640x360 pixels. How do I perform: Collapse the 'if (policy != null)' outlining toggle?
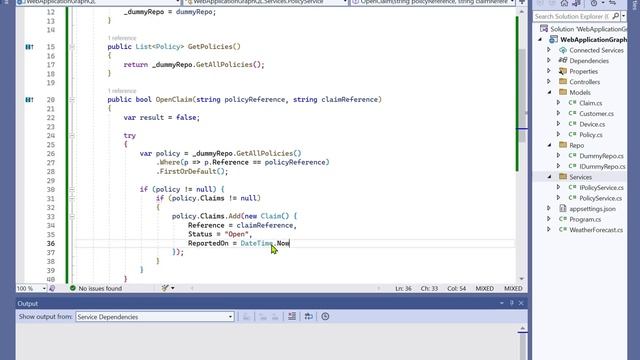[72, 189]
